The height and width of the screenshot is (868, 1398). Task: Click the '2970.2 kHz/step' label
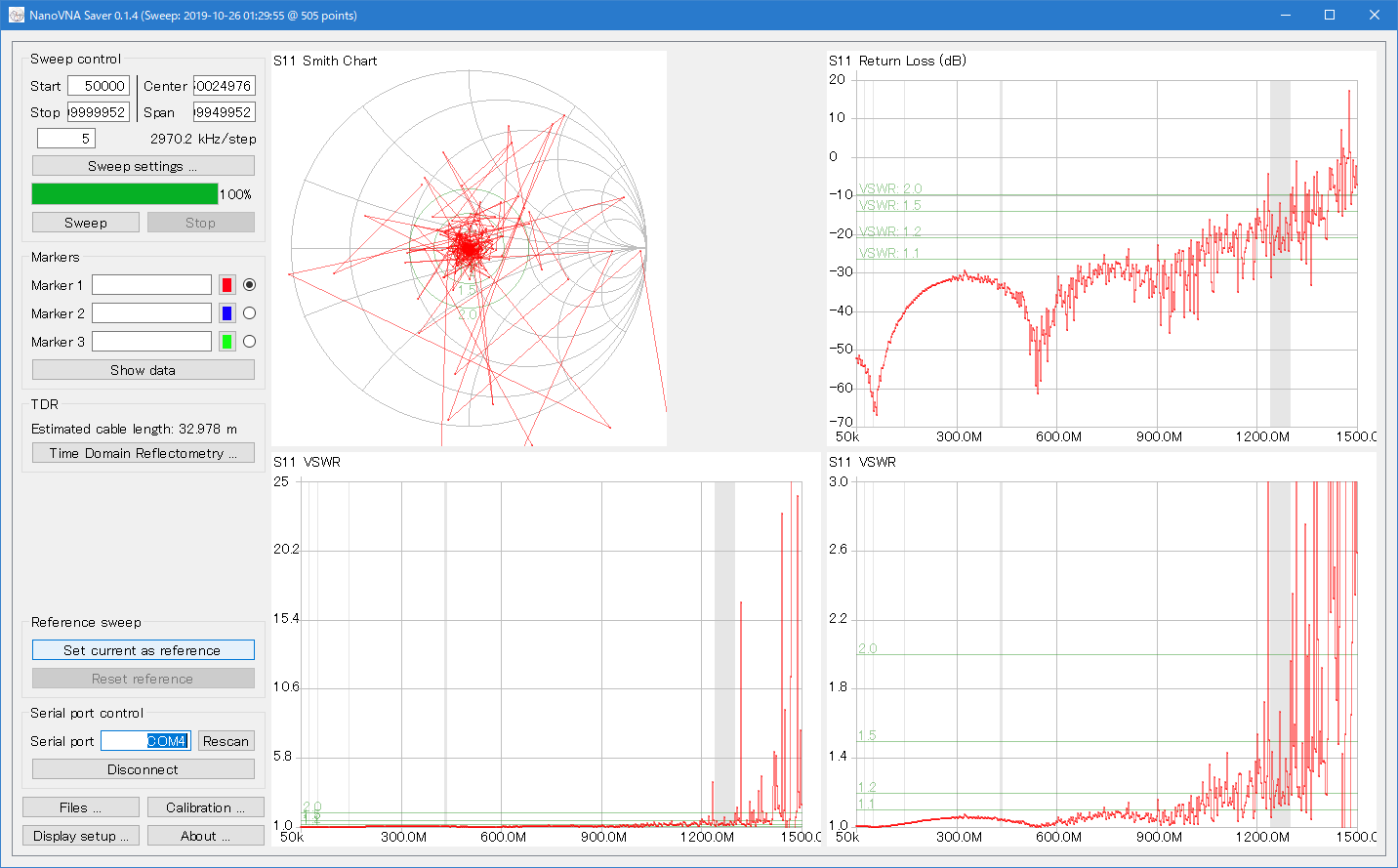click(203, 139)
